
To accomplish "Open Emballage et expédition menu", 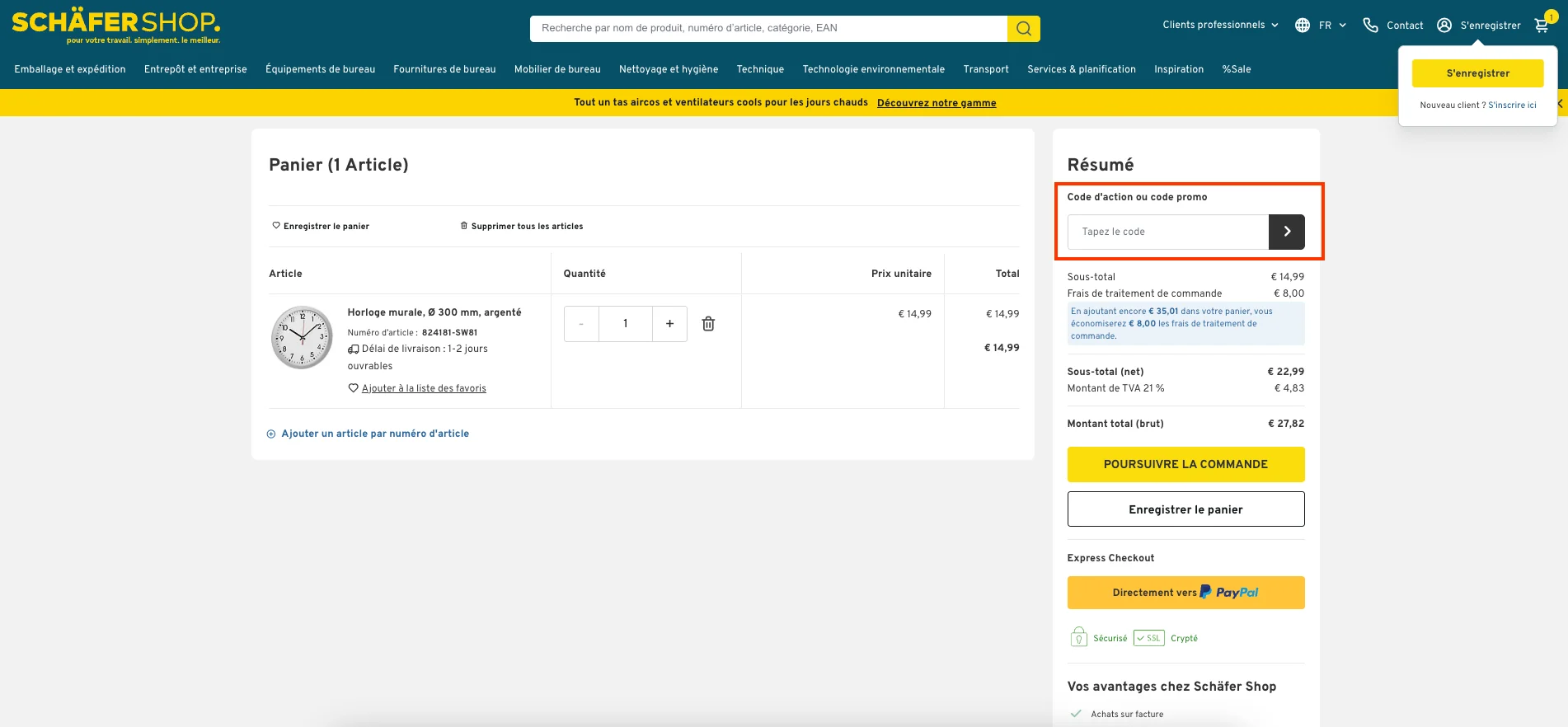I will [70, 69].
